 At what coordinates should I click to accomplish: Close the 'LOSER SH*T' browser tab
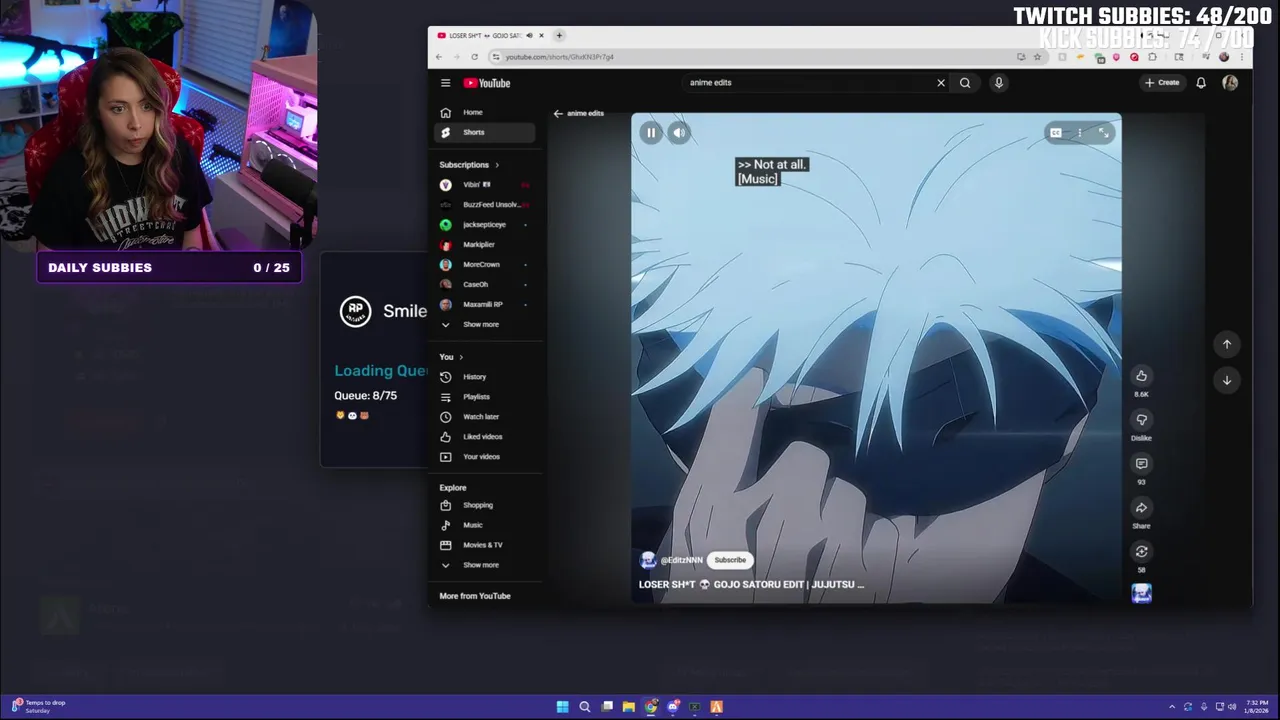click(541, 35)
